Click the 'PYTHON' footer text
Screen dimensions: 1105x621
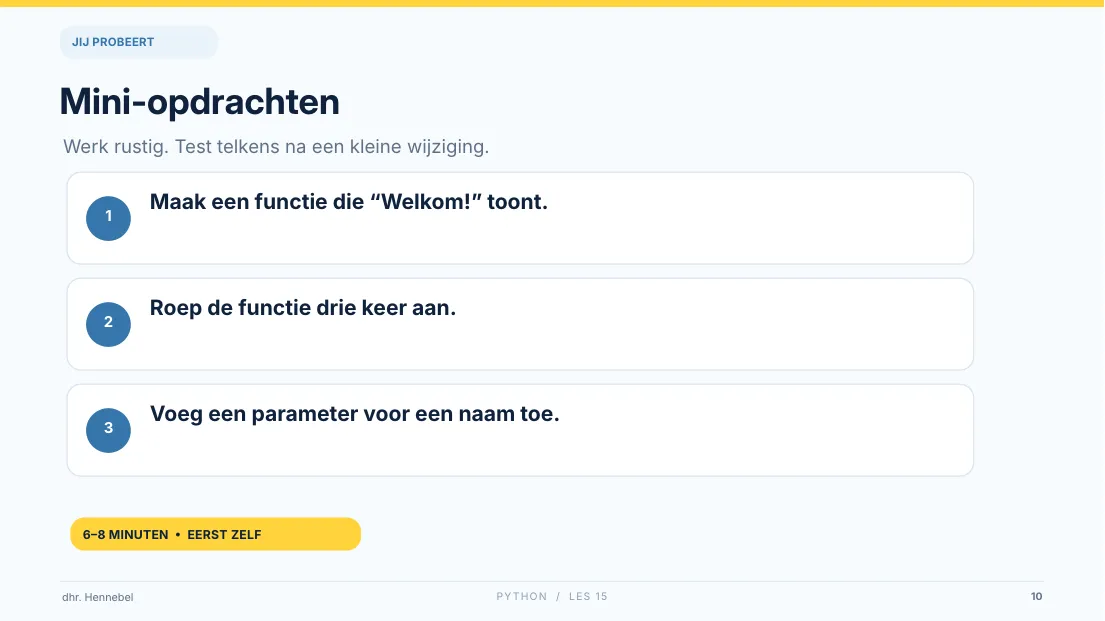coord(521,596)
